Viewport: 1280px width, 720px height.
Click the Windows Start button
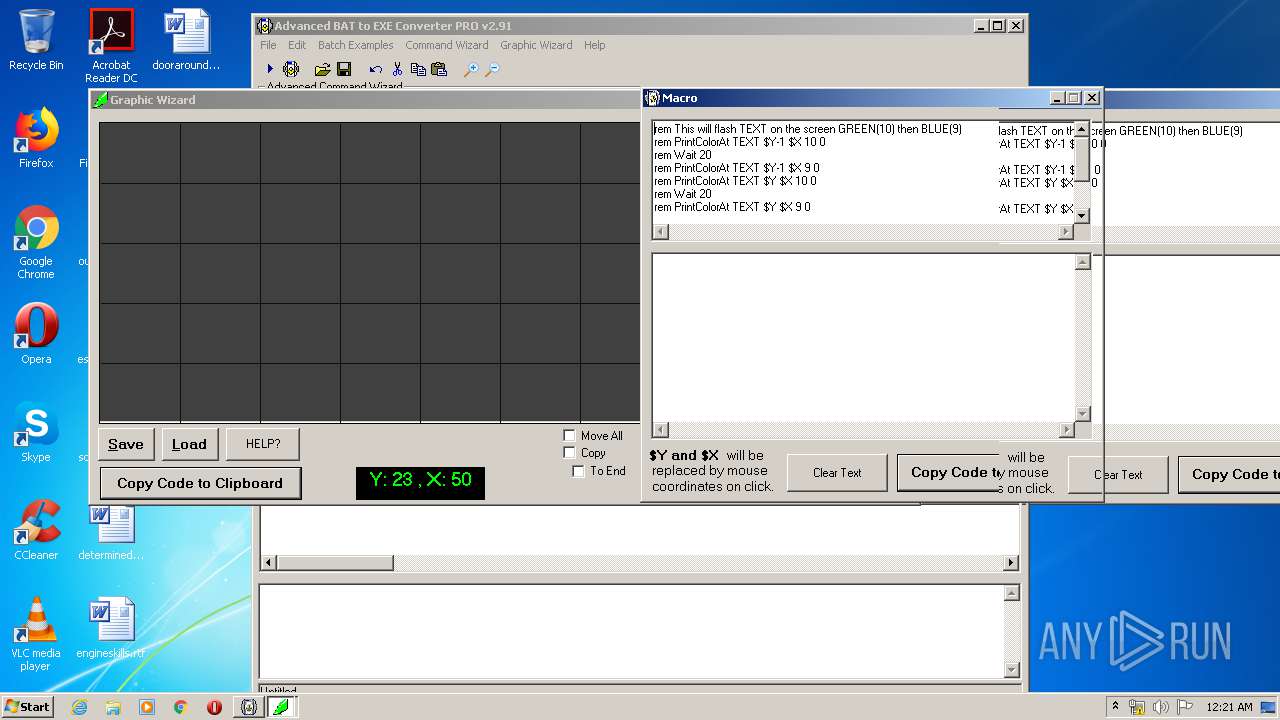click(x=28, y=707)
